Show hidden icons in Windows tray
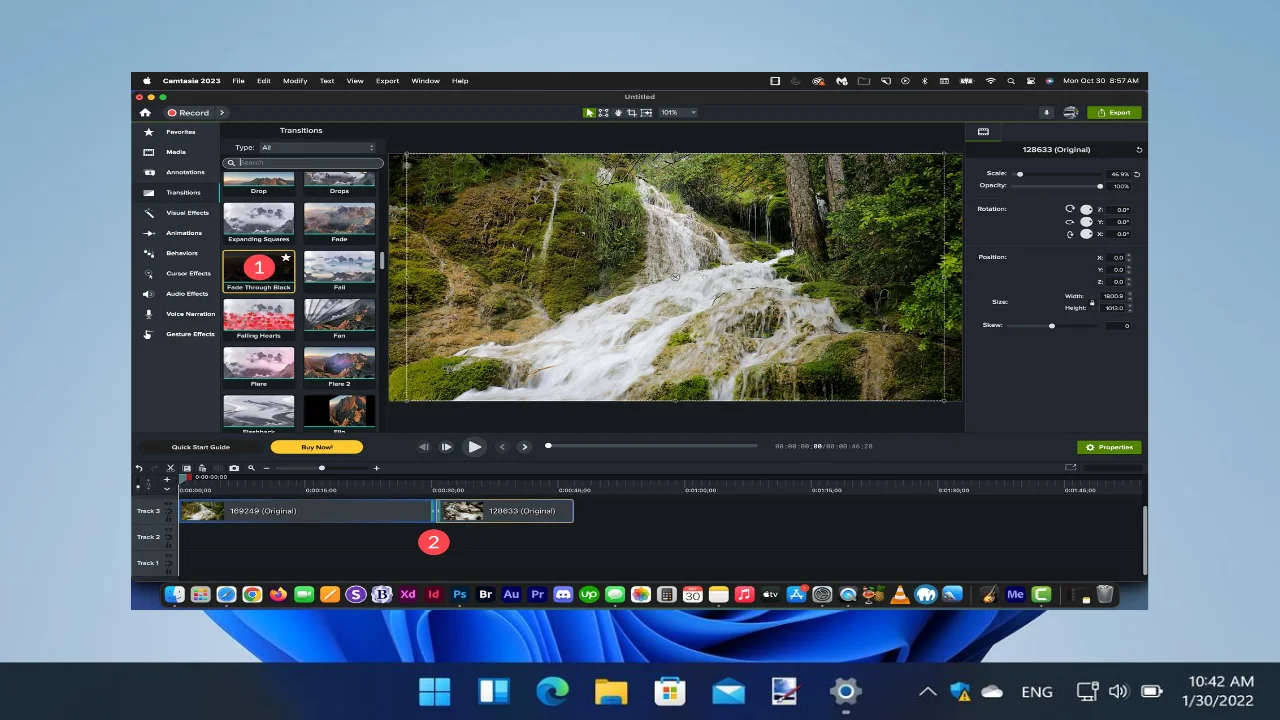This screenshot has width=1280, height=720. (x=928, y=692)
